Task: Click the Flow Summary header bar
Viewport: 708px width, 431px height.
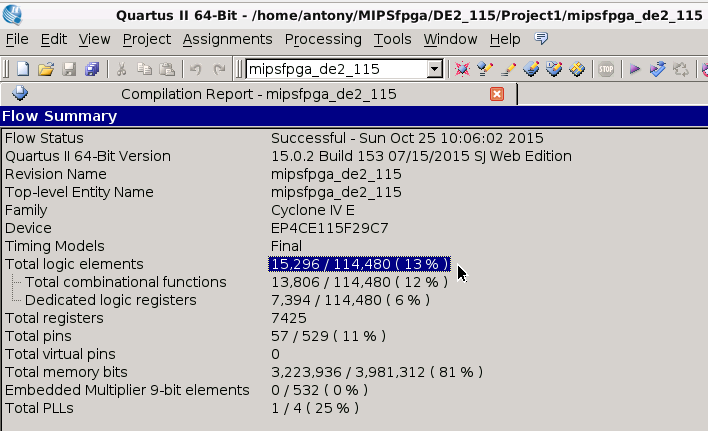Action: coord(354,116)
